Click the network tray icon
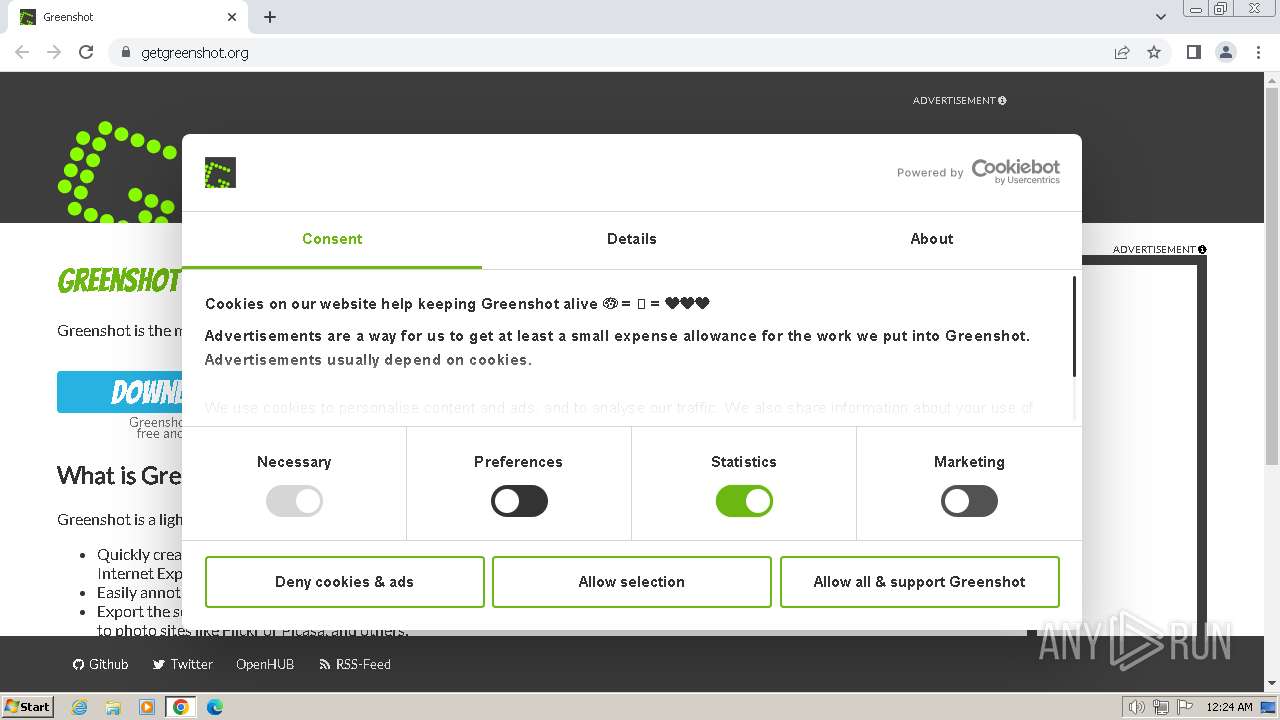The image size is (1280, 720). click(1161, 707)
